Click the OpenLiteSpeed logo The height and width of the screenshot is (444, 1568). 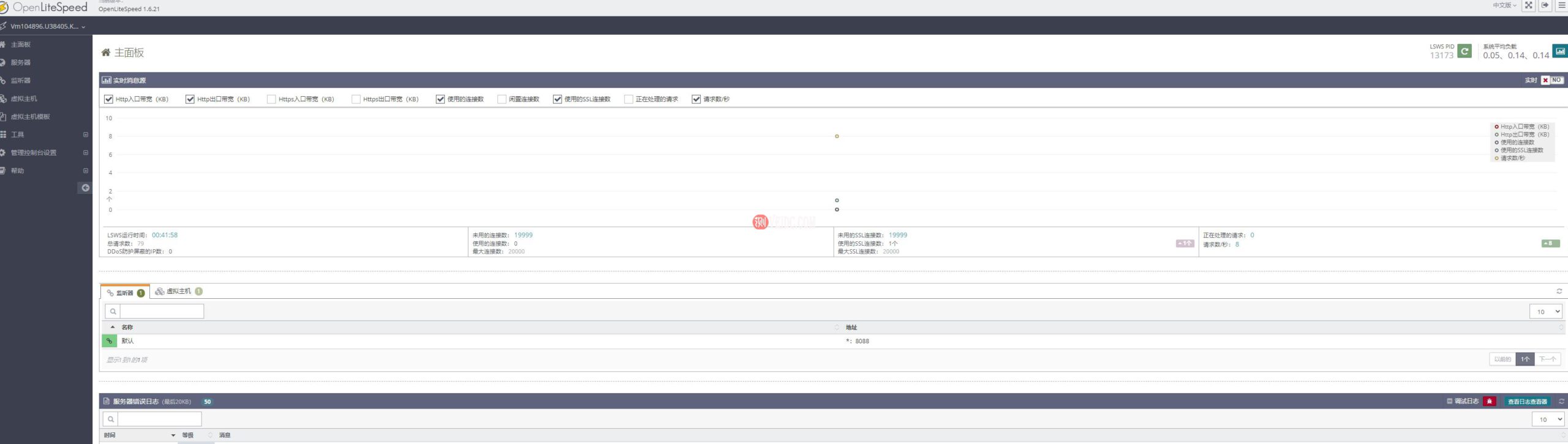tap(44, 7)
